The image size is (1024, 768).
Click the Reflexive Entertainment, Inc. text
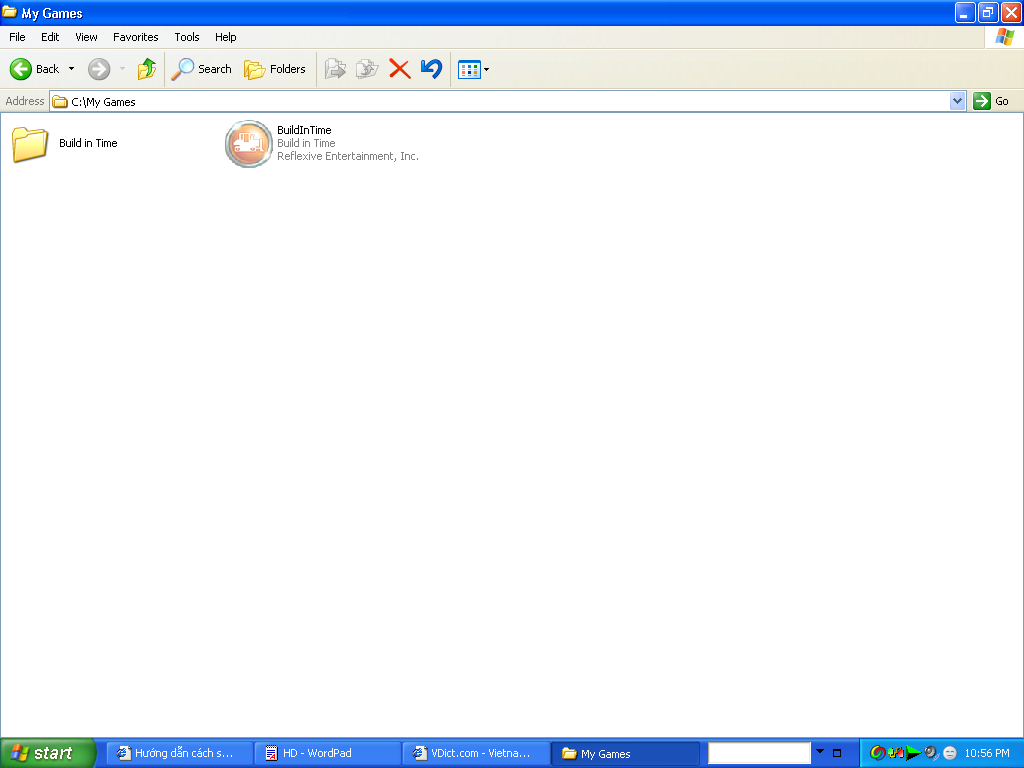click(x=347, y=156)
